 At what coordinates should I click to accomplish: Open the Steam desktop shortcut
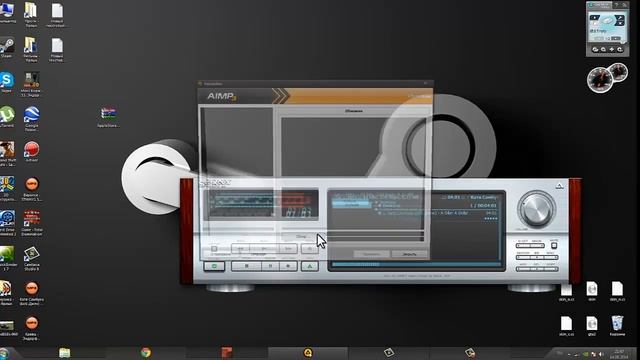pos(7,47)
